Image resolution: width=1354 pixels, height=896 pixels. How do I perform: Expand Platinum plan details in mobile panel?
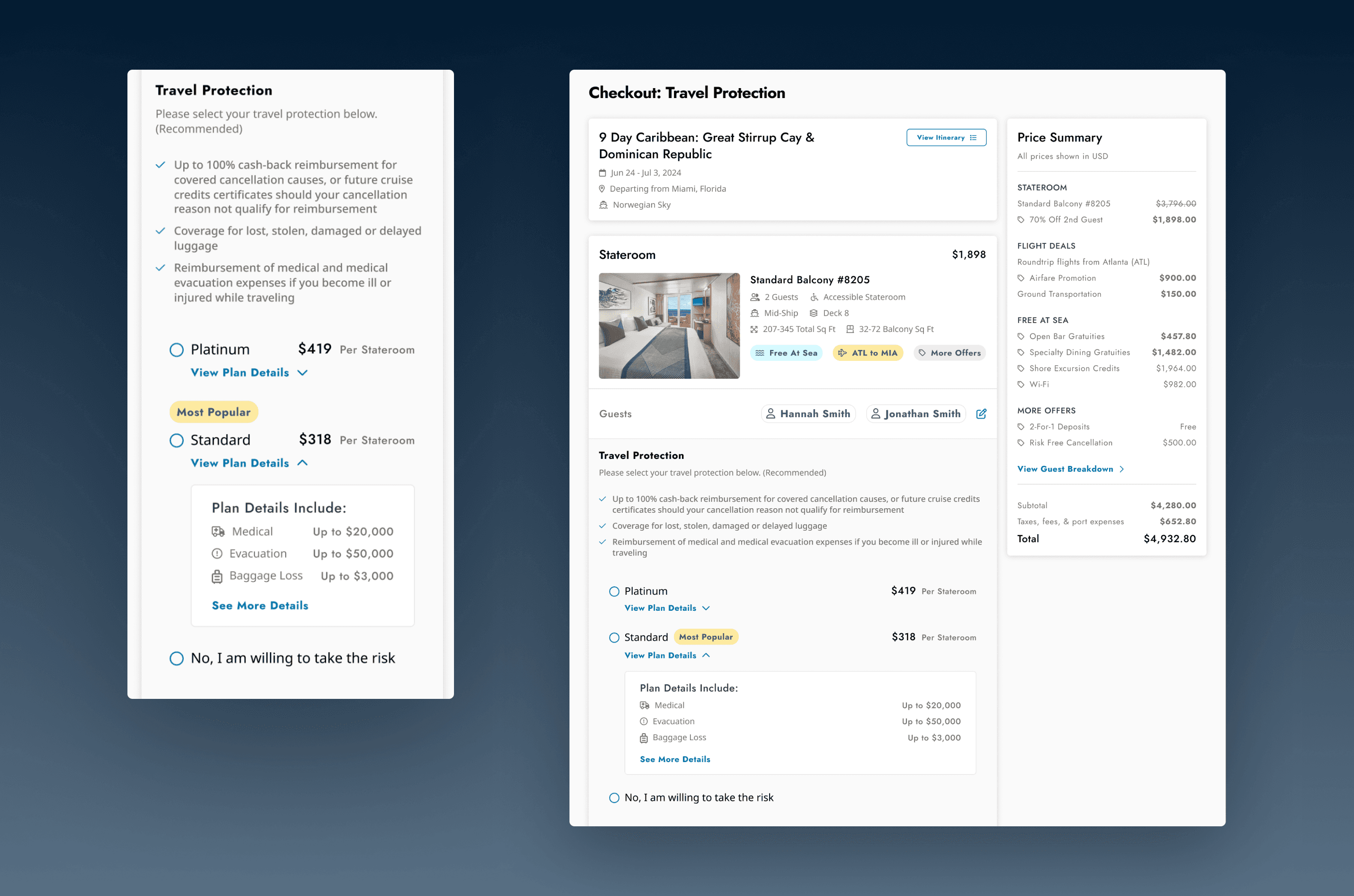(249, 372)
